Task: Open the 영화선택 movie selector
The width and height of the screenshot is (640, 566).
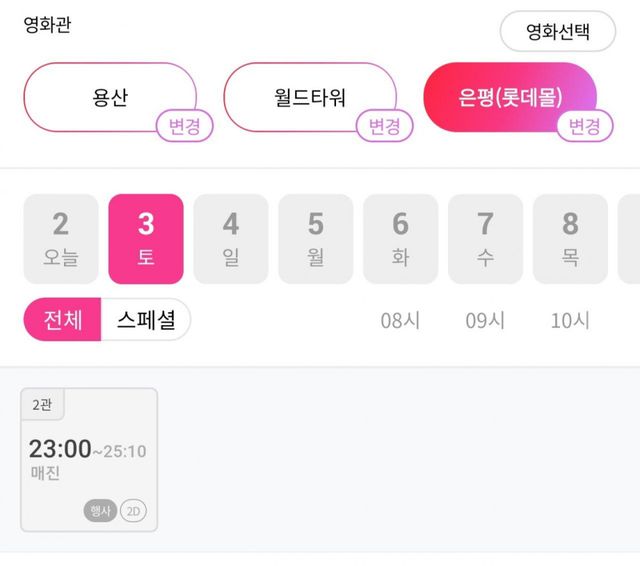Action: pos(558,32)
